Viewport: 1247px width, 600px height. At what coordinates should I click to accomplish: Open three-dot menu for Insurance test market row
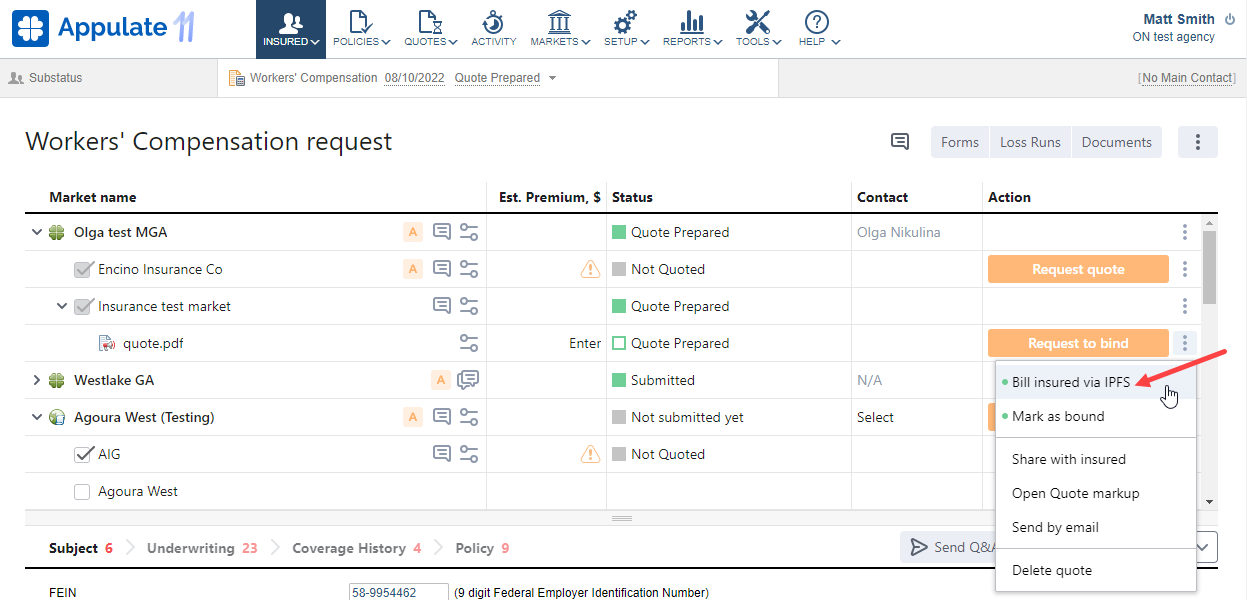[x=1185, y=306]
